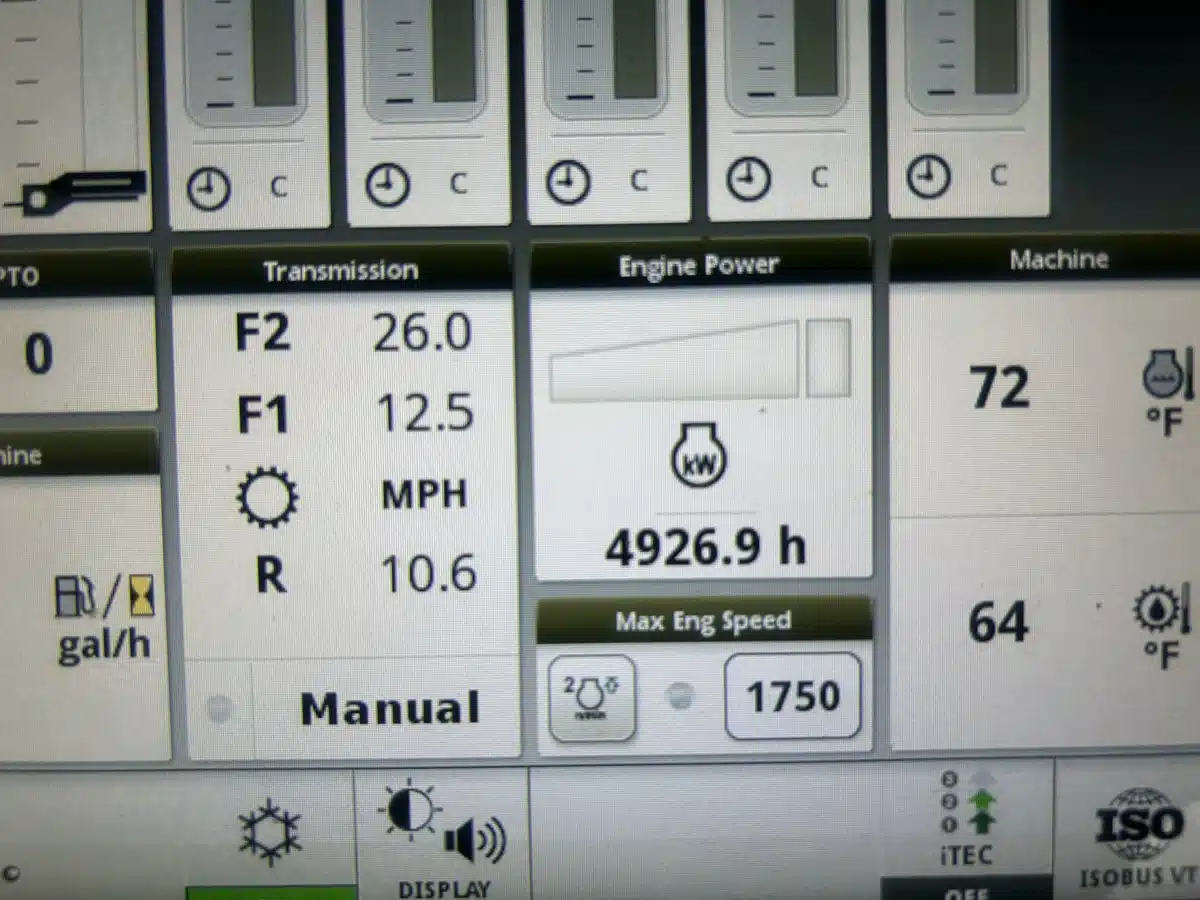The height and width of the screenshot is (900, 1200).
Task: Click the fuel pump gal/h icon
Action: [x=104, y=597]
